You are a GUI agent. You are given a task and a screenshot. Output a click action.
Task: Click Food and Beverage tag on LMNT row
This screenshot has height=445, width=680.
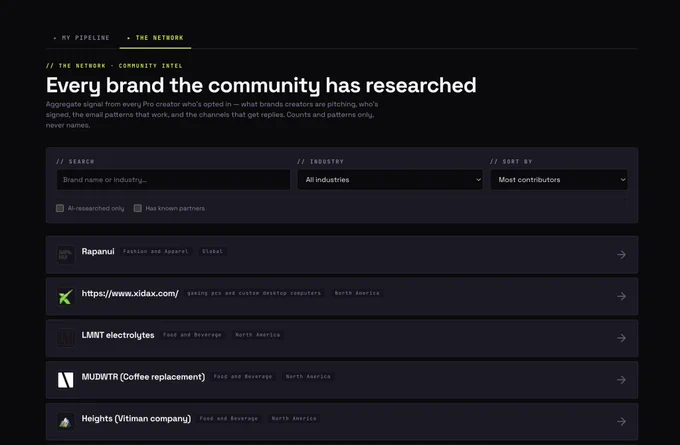pyautogui.click(x=192, y=335)
